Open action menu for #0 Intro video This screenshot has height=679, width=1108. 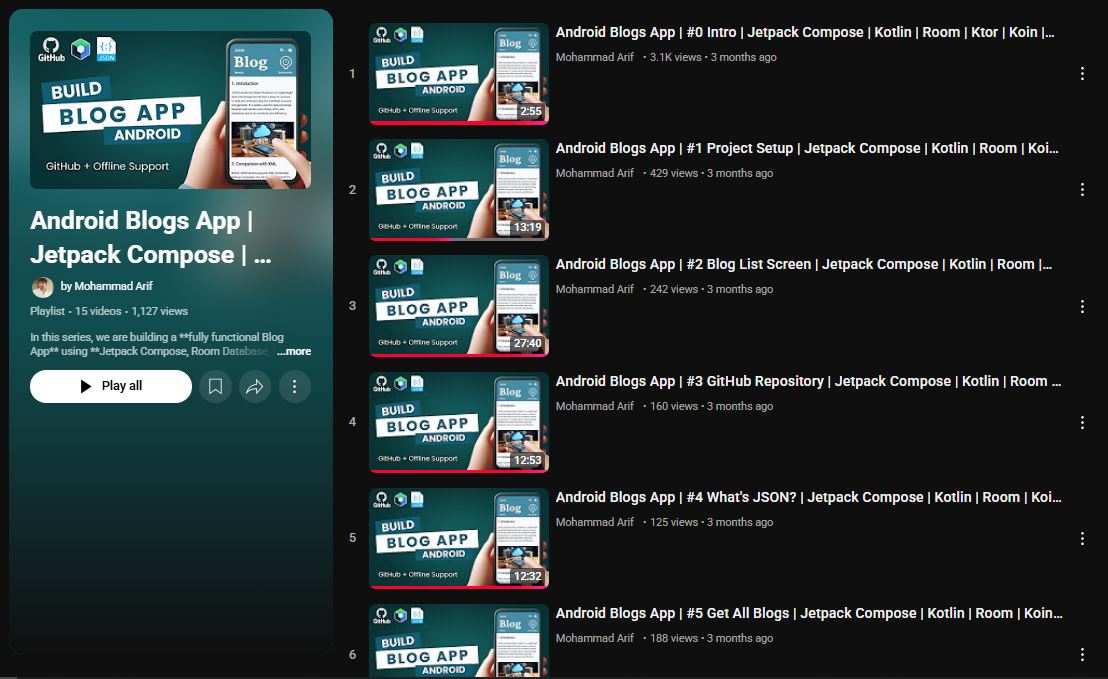click(1082, 73)
